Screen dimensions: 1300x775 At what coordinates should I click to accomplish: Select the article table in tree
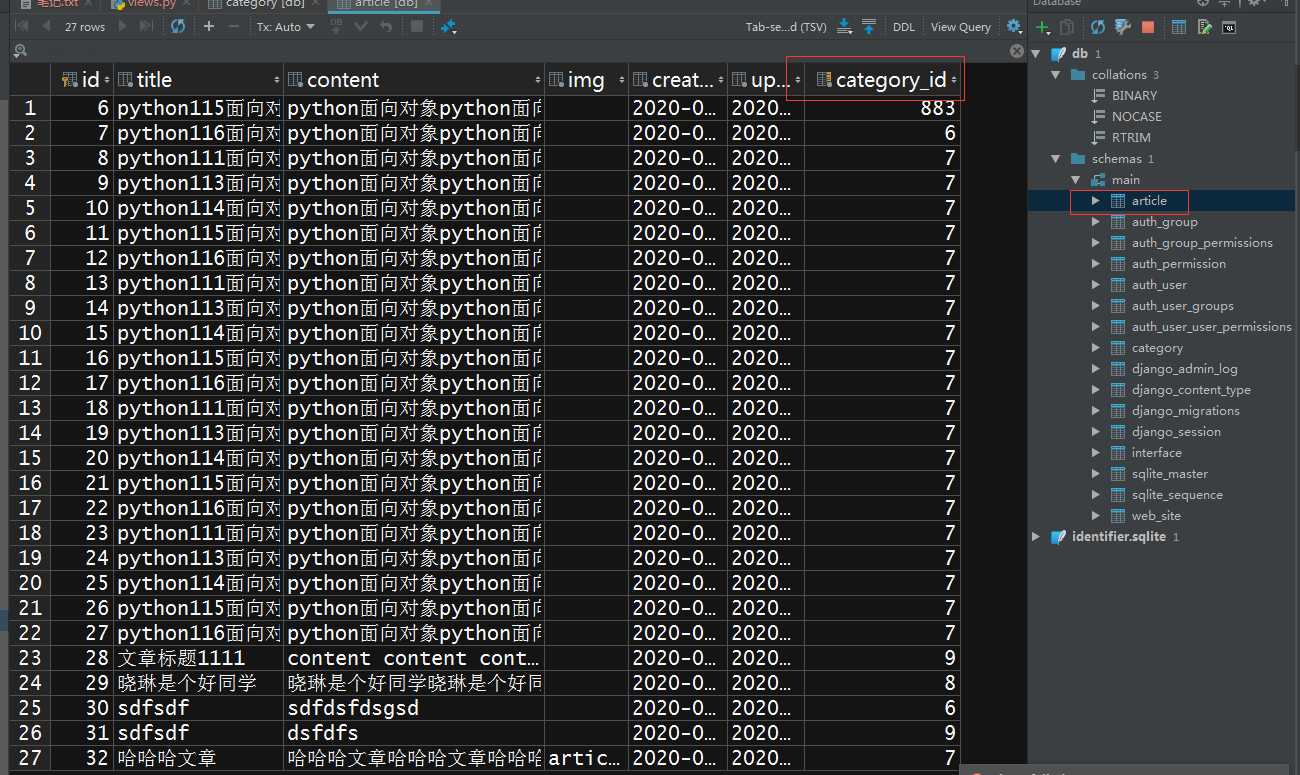click(x=1149, y=201)
